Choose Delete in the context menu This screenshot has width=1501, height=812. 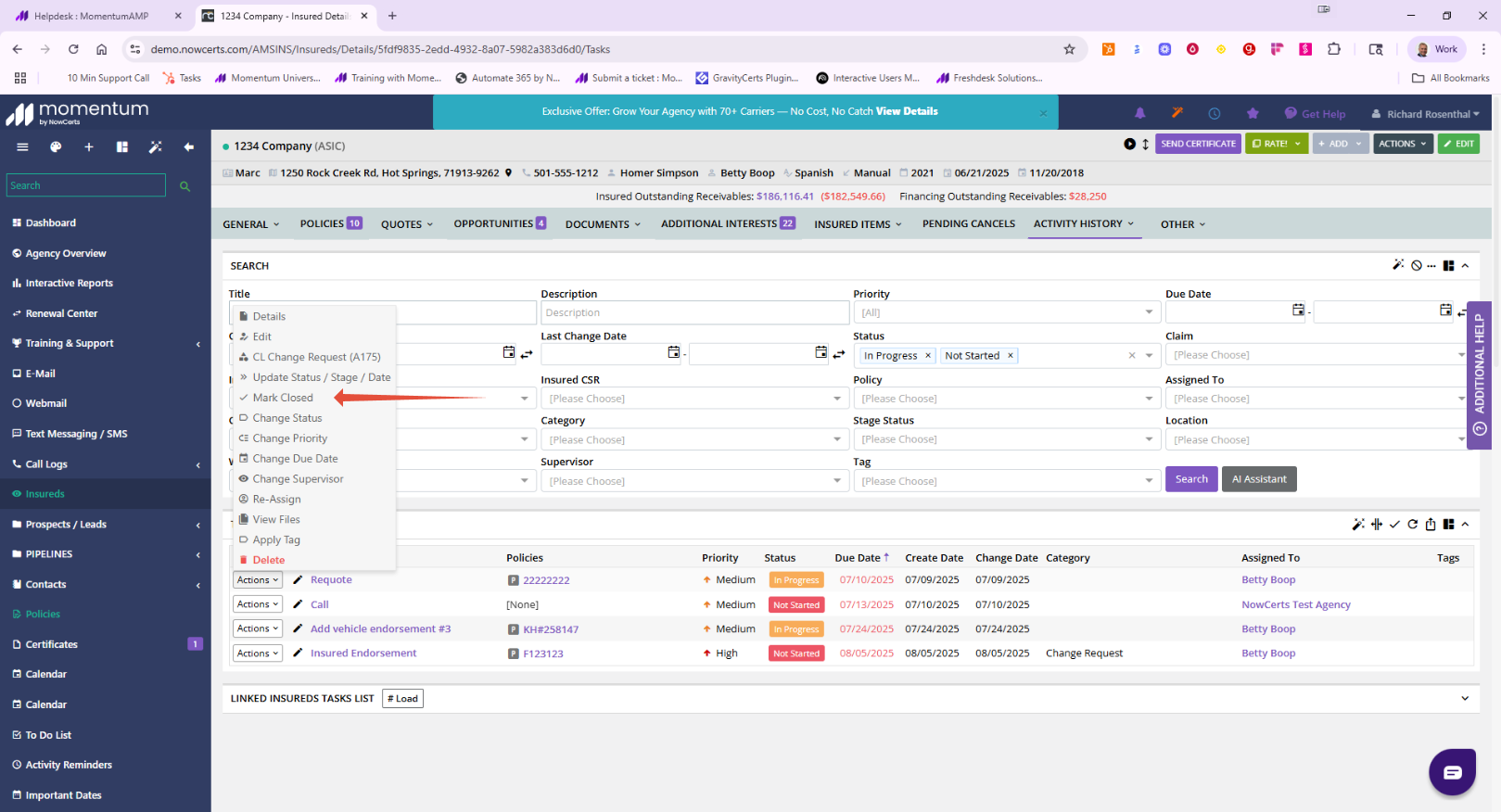pos(269,560)
